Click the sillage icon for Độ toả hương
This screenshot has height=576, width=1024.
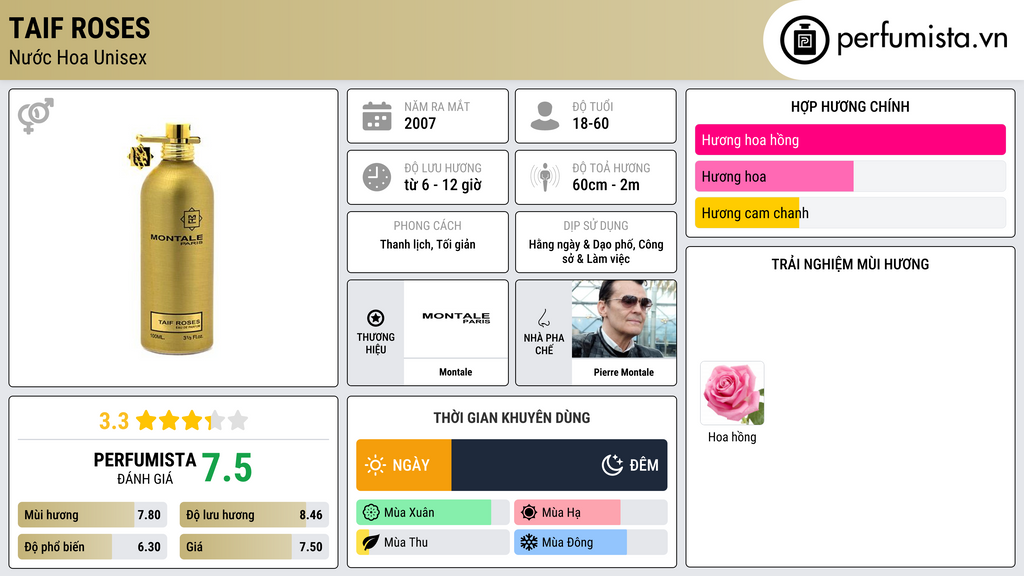(545, 177)
